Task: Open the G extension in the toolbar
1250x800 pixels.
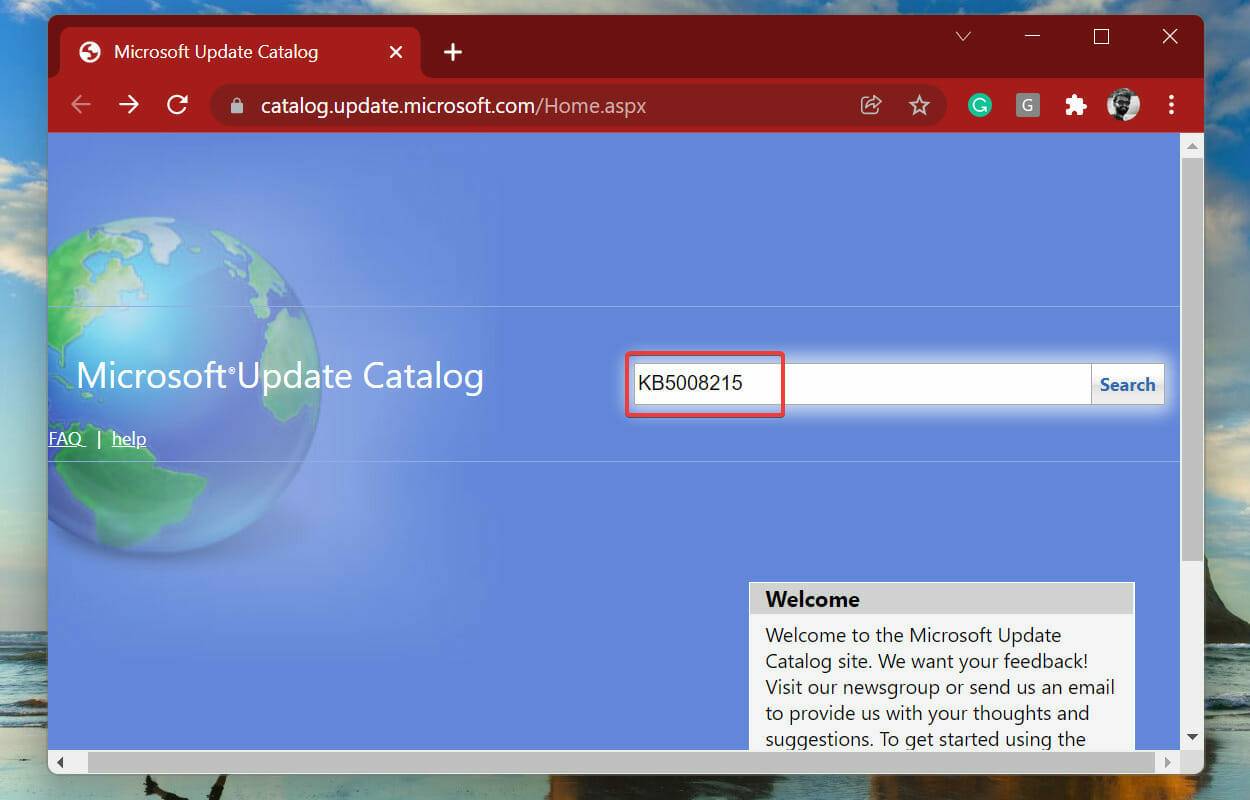Action: [x=1027, y=104]
